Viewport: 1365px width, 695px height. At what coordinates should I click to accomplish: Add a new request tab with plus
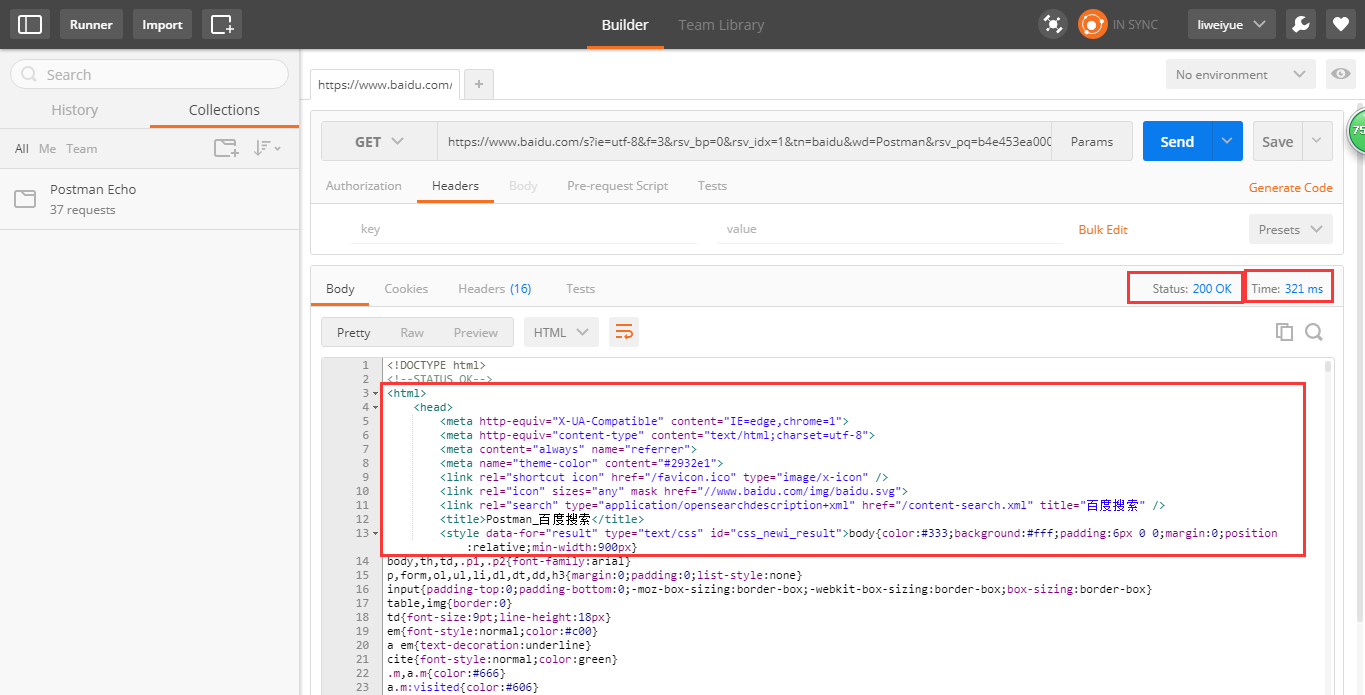[x=479, y=85]
